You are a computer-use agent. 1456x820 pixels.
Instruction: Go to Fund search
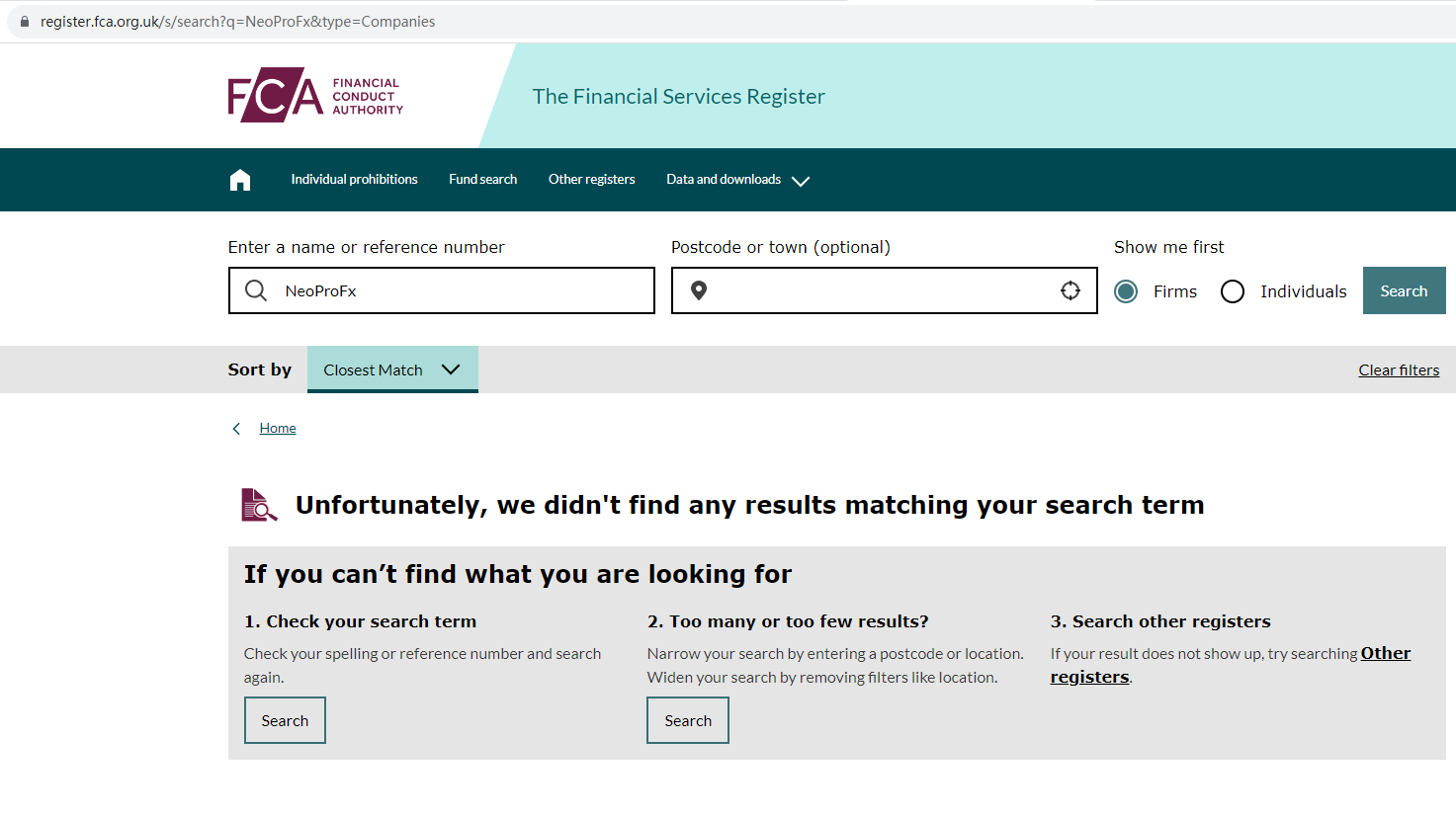click(482, 180)
